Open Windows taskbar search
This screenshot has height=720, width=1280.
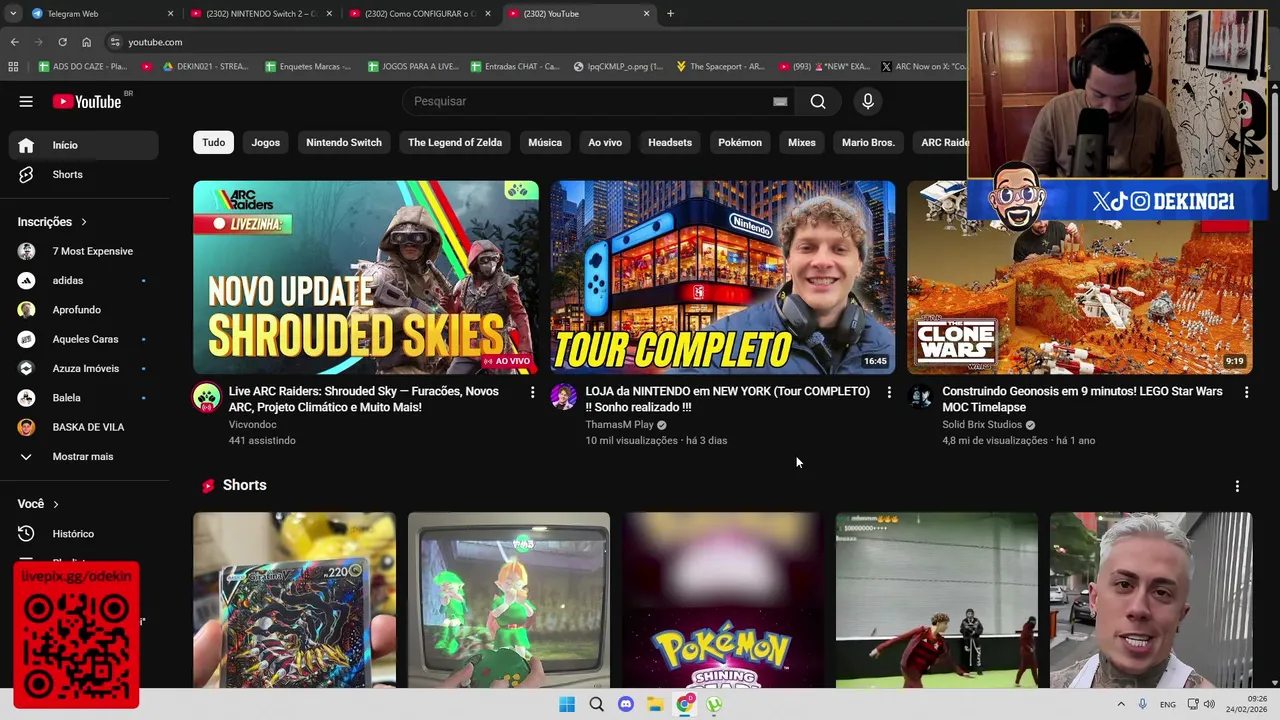[596, 704]
